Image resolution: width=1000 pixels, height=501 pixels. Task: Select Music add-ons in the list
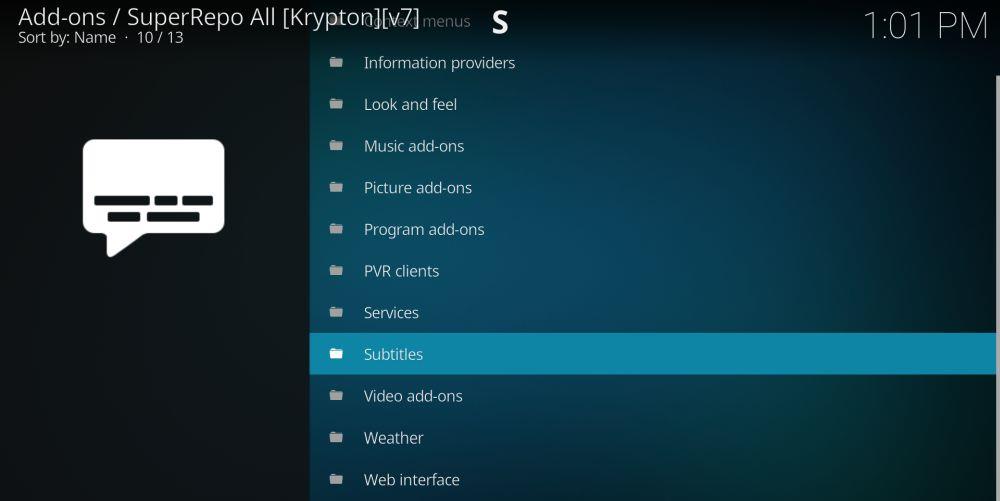(652, 146)
